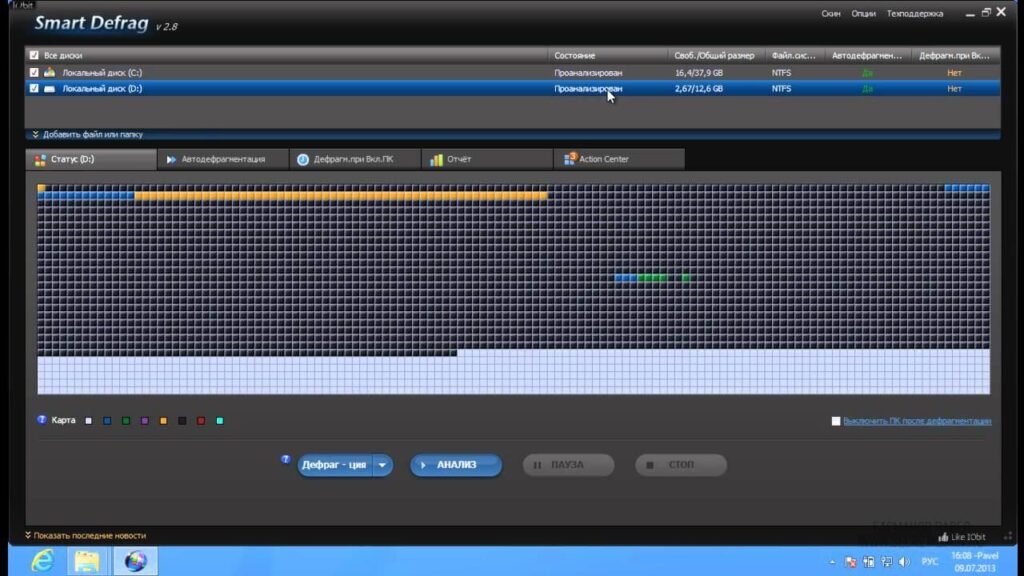Click the Файл.сис... column header
1024x576 pixels.
coord(793,56)
